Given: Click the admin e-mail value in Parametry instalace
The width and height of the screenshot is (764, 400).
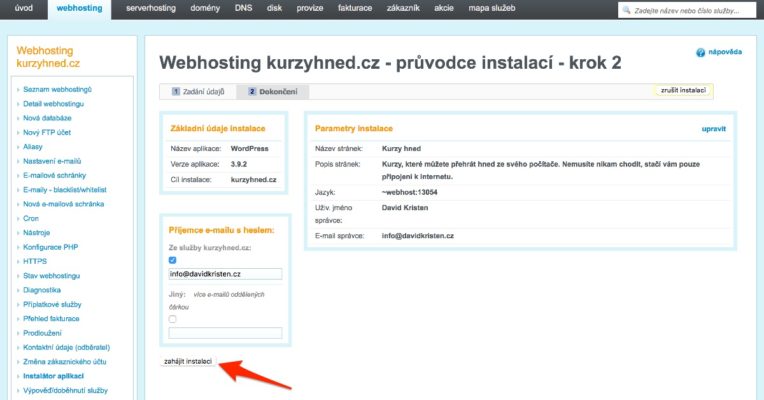Looking at the screenshot, I should pyautogui.click(x=418, y=236).
